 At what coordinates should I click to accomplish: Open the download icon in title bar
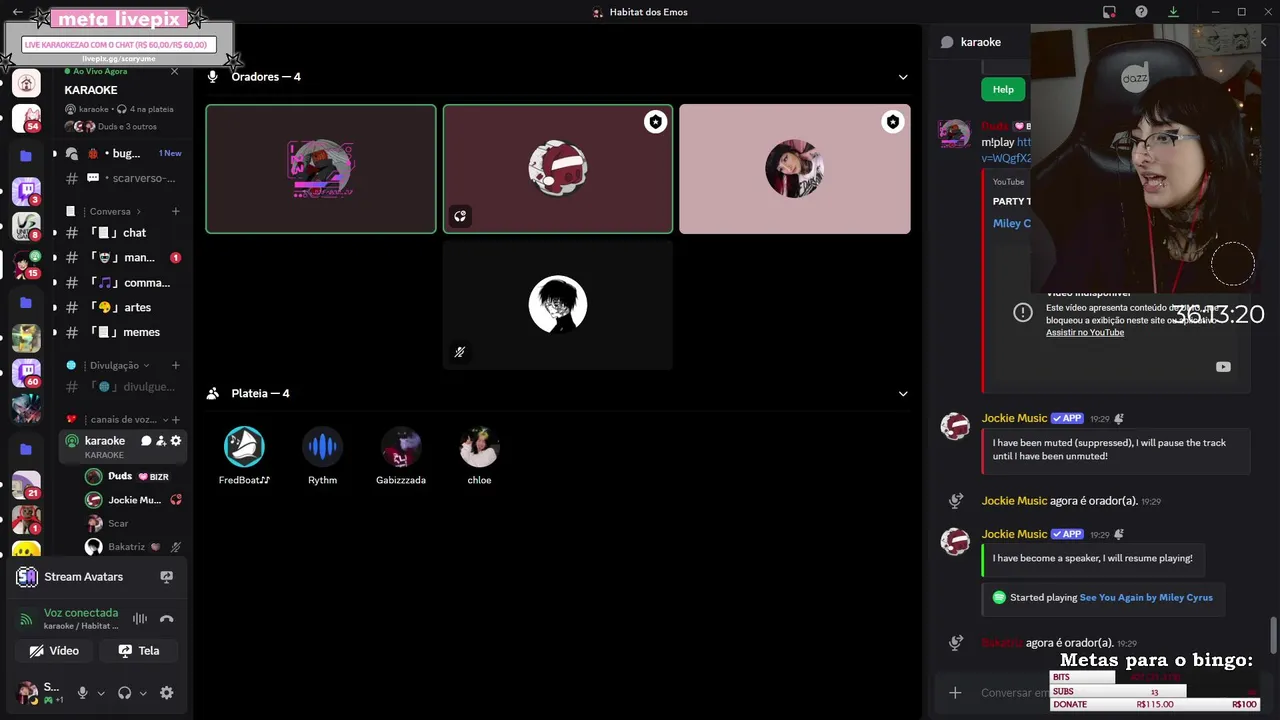(x=1173, y=12)
